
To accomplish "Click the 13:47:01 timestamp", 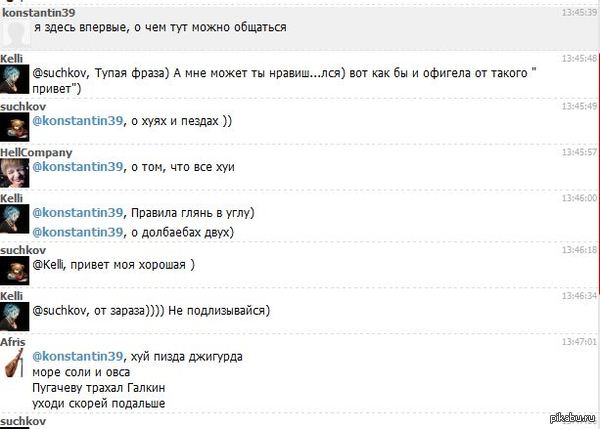I will [579, 341].
